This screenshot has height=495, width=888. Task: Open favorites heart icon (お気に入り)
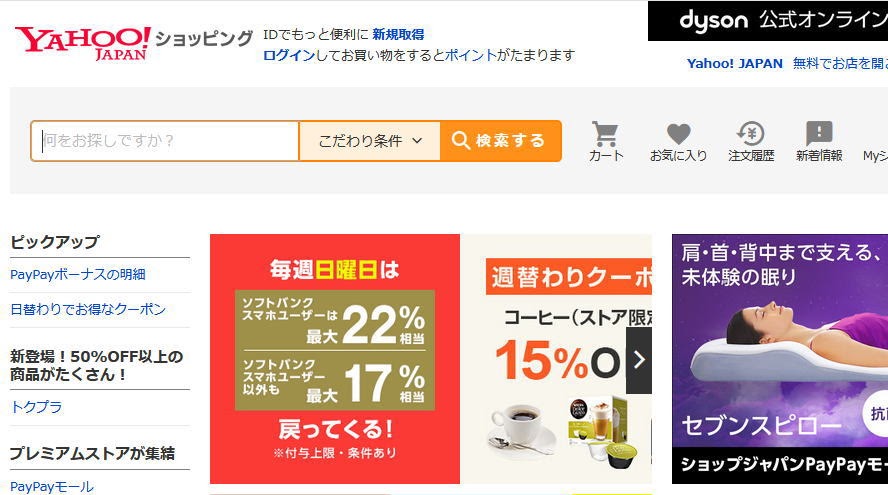pyautogui.click(x=678, y=142)
